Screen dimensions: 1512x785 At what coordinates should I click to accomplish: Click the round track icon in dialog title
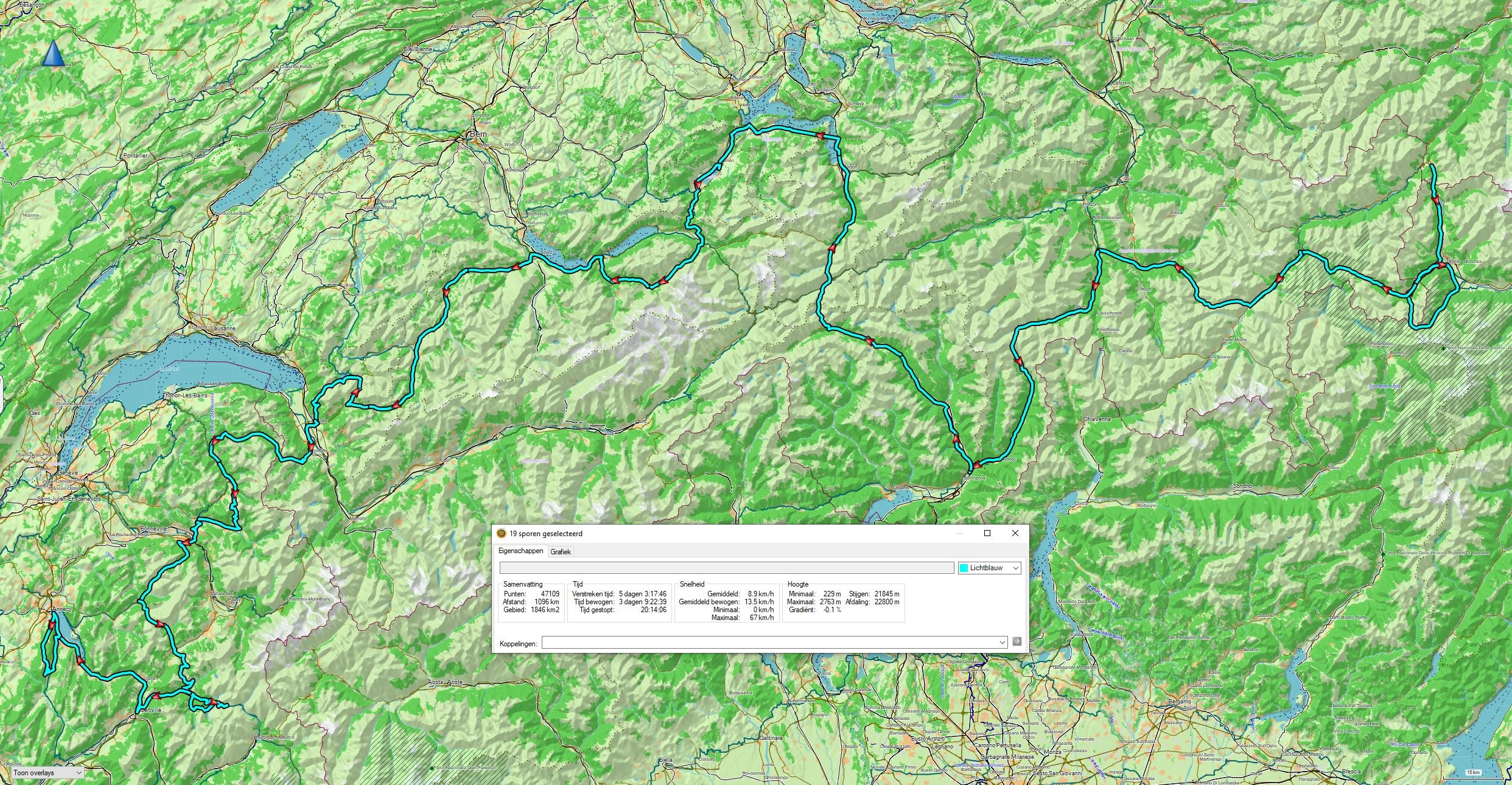point(502,534)
